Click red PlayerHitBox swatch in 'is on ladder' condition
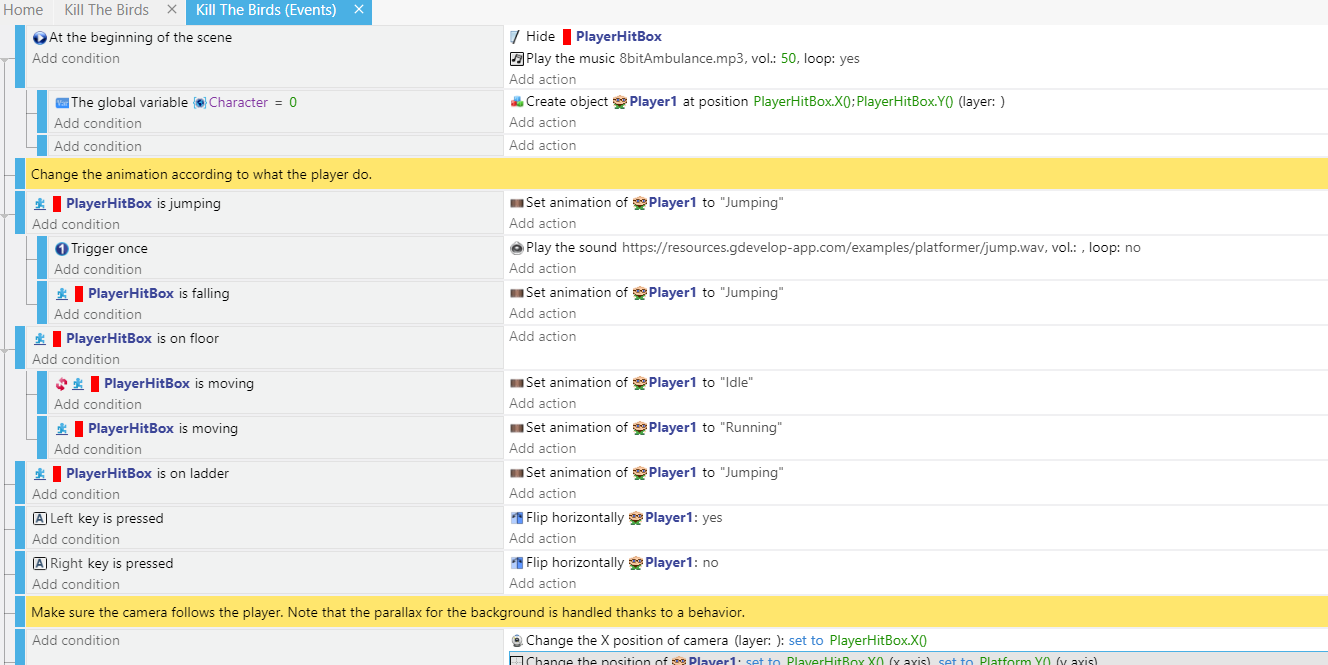Viewport: 1328px width, 665px height. [57, 474]
